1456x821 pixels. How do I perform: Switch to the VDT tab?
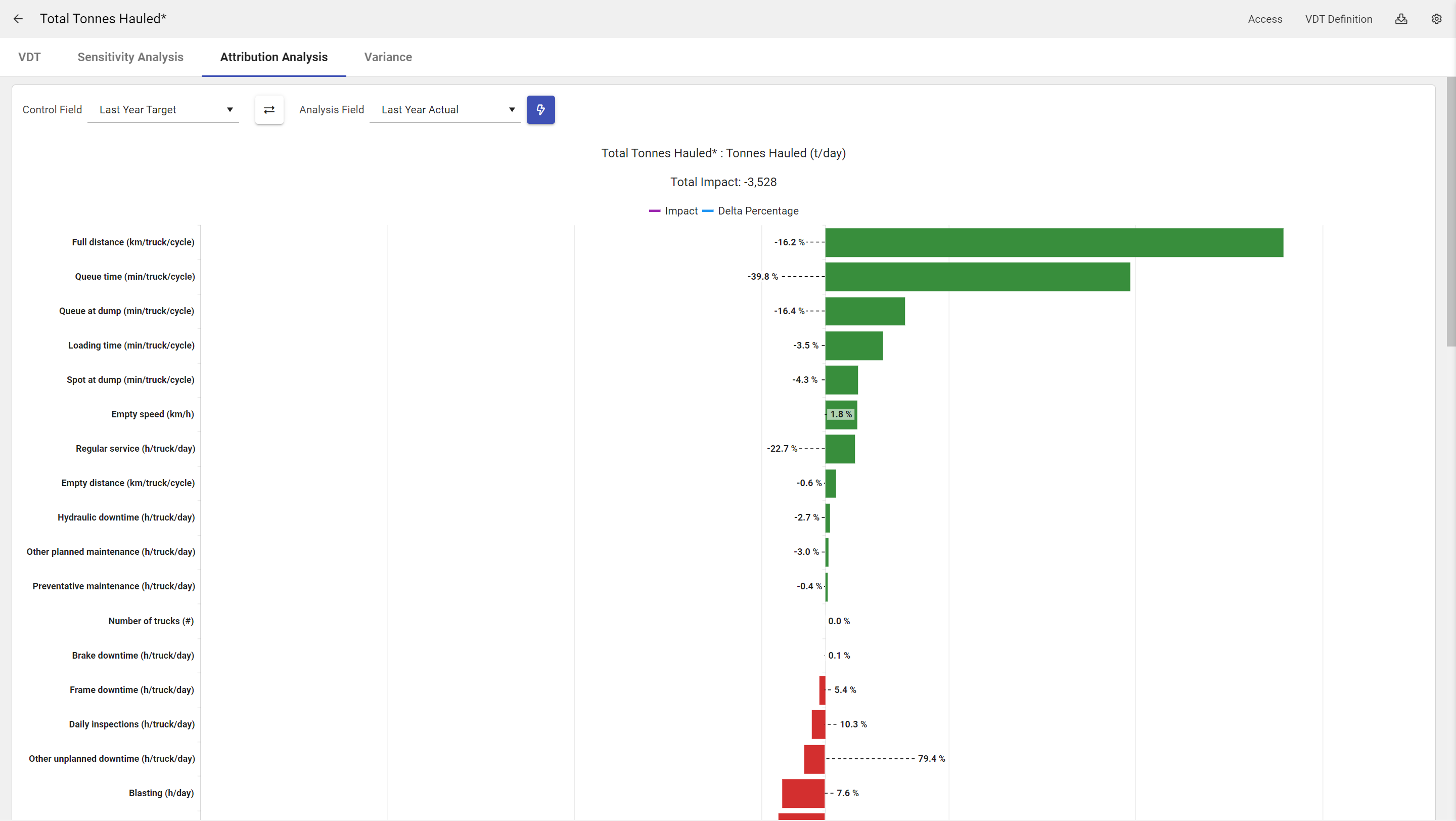[29, 57]
